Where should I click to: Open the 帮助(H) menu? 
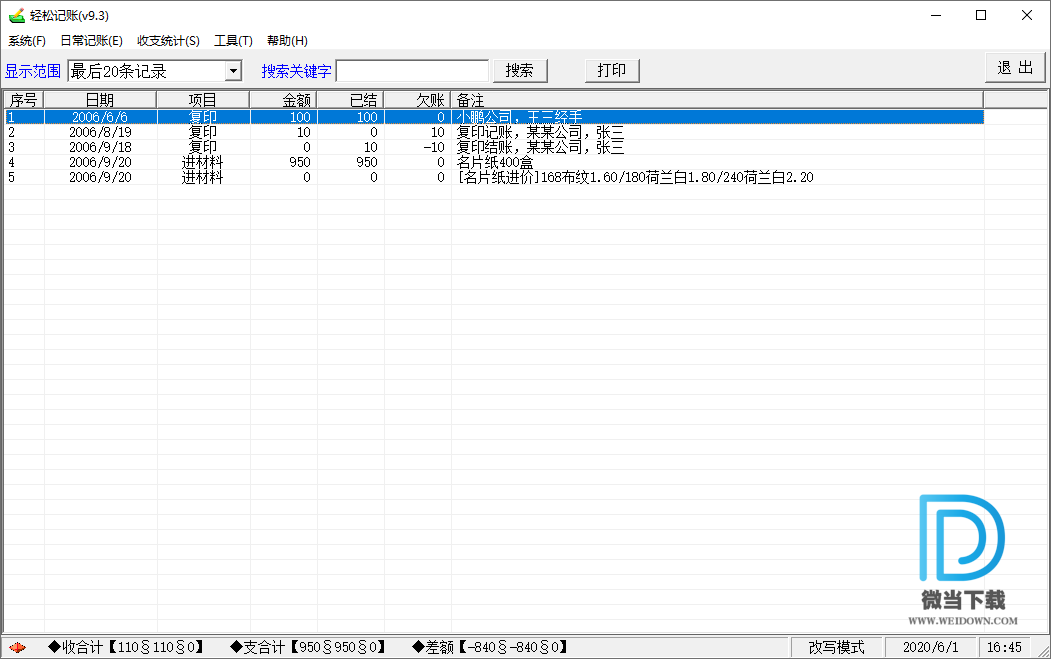click(287, 41)
